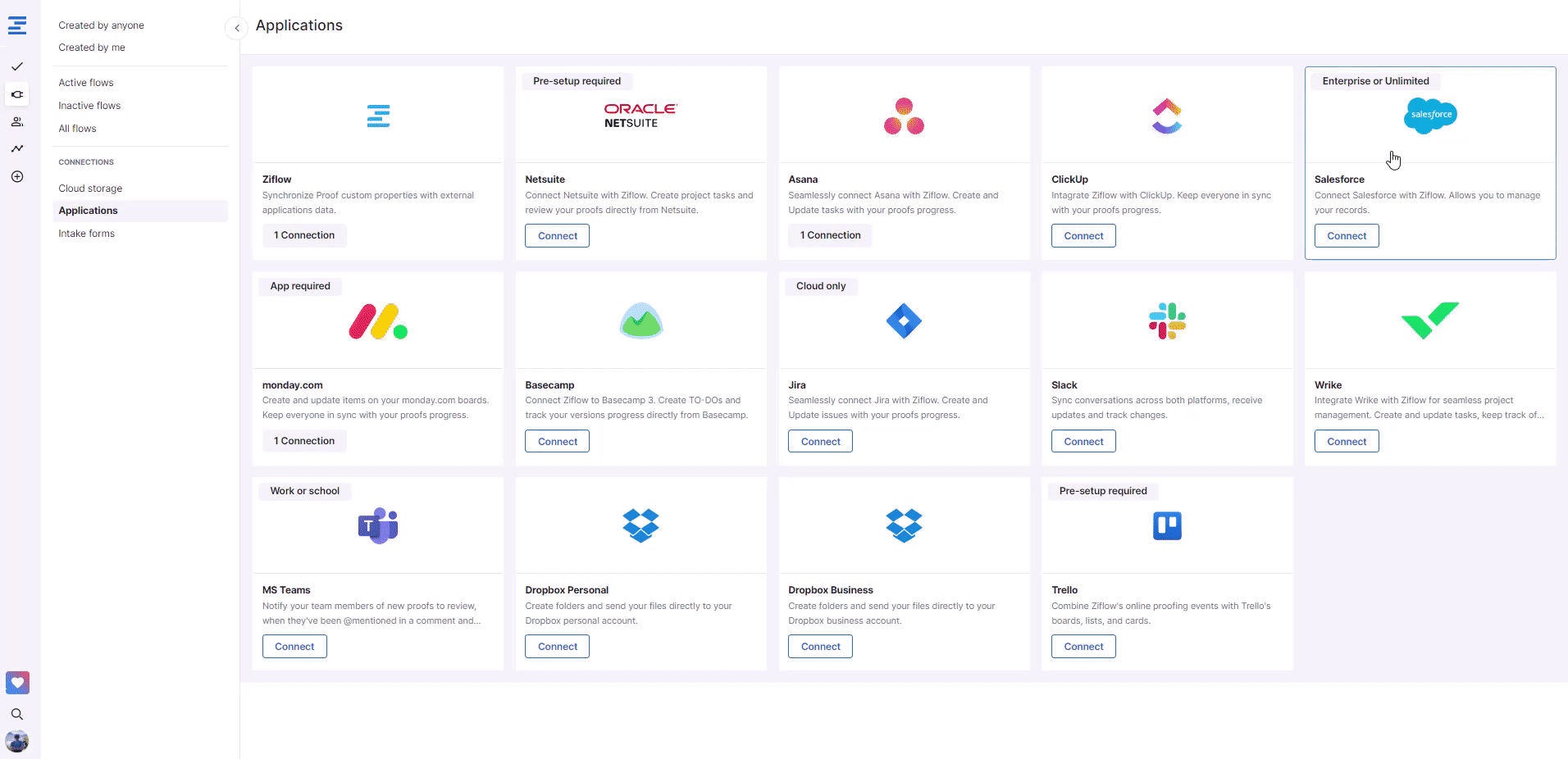Select the Active flows menu item
The image size is (1568, 759).
[x=86, y=83]
